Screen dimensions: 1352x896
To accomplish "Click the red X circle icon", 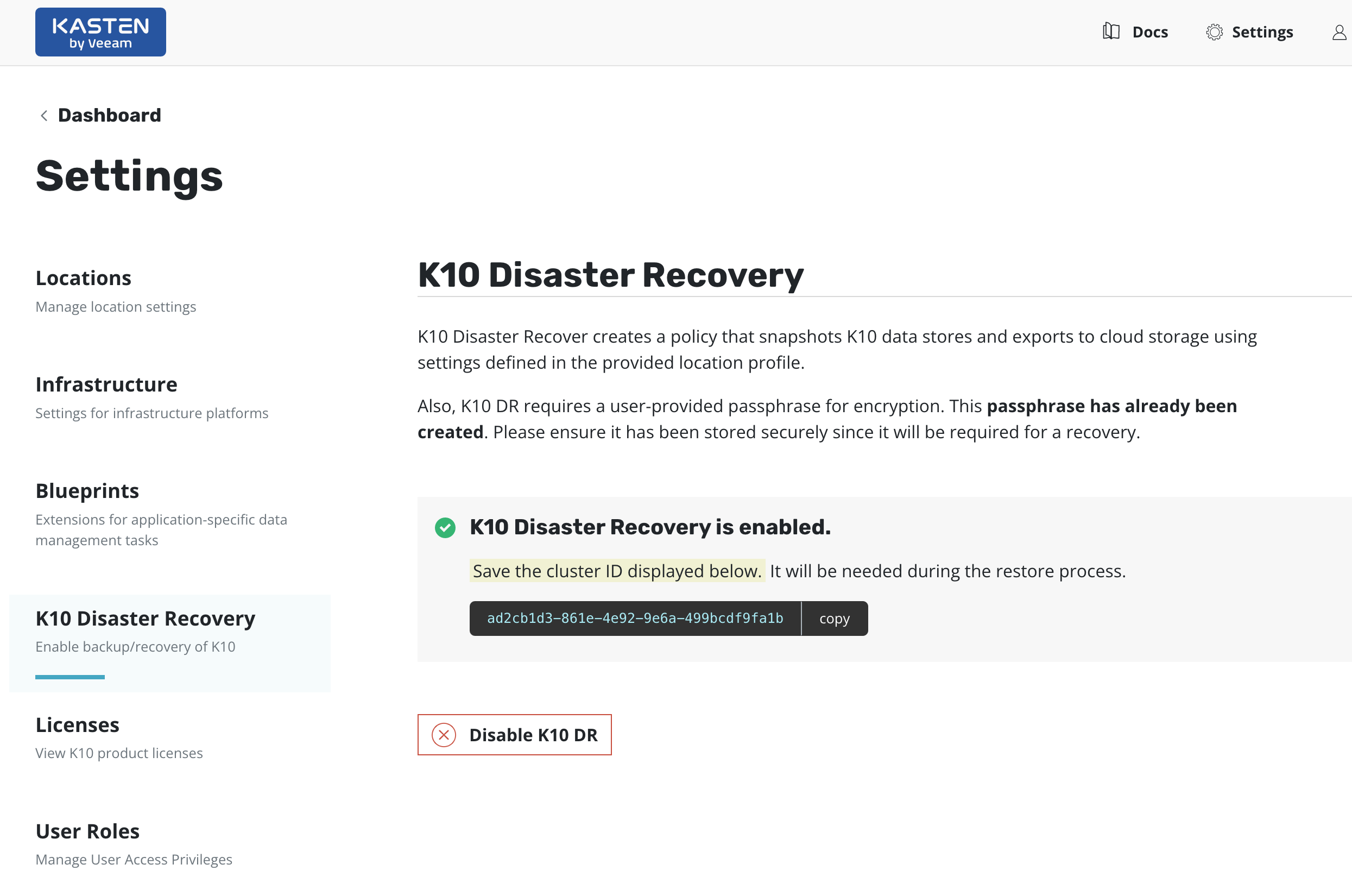I will click(x=444, y=735).
